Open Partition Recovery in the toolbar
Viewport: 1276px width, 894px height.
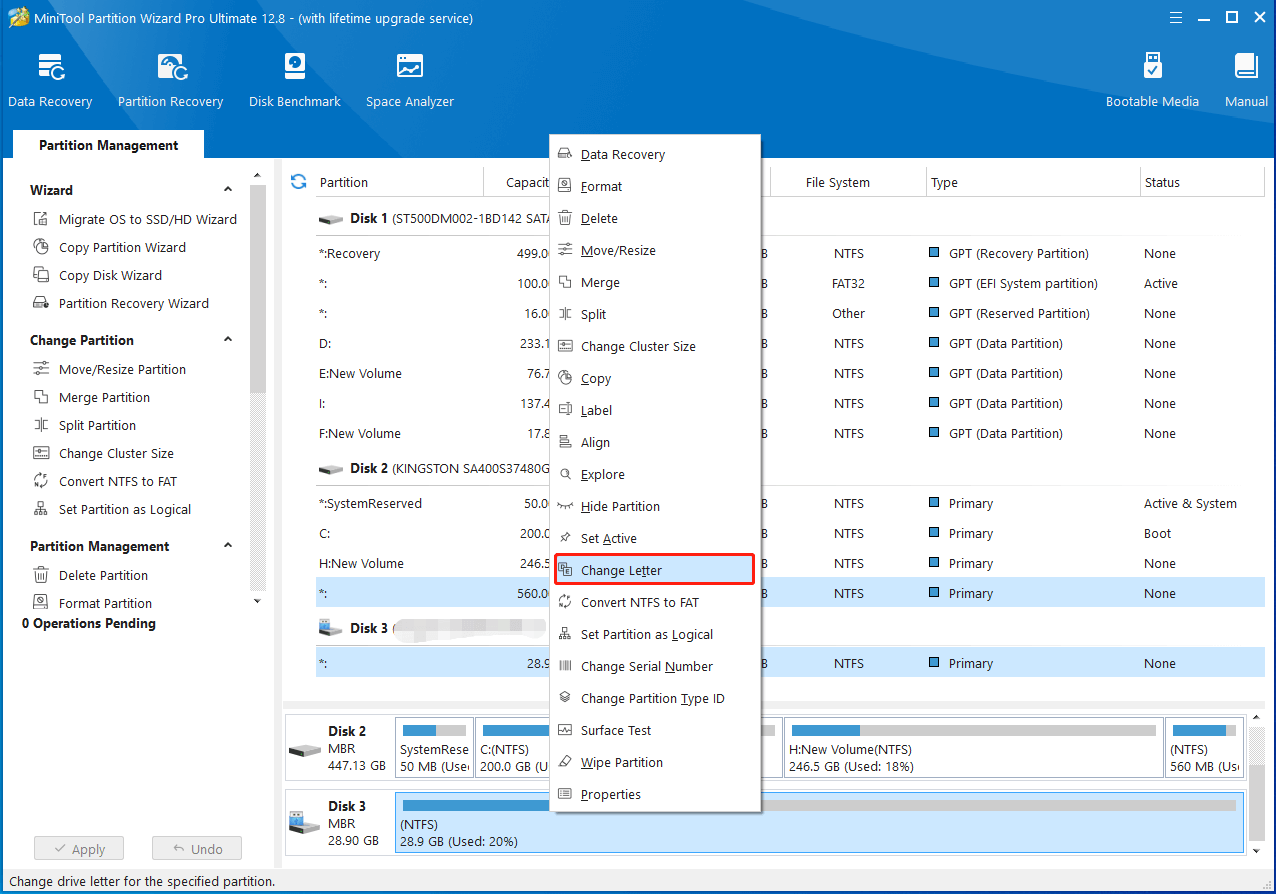[170, 81]
